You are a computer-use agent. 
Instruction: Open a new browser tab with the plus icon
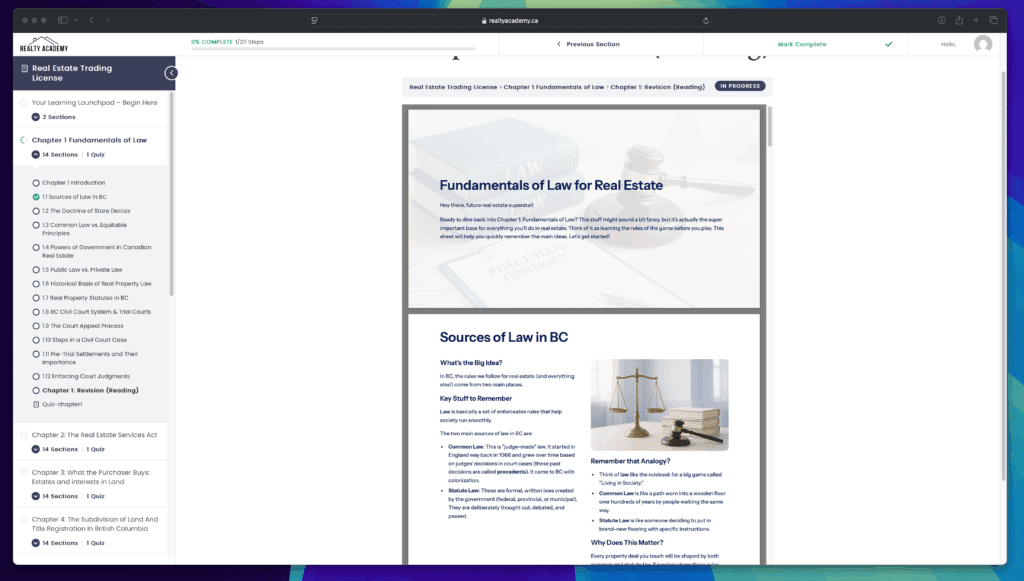click(976, 19)
